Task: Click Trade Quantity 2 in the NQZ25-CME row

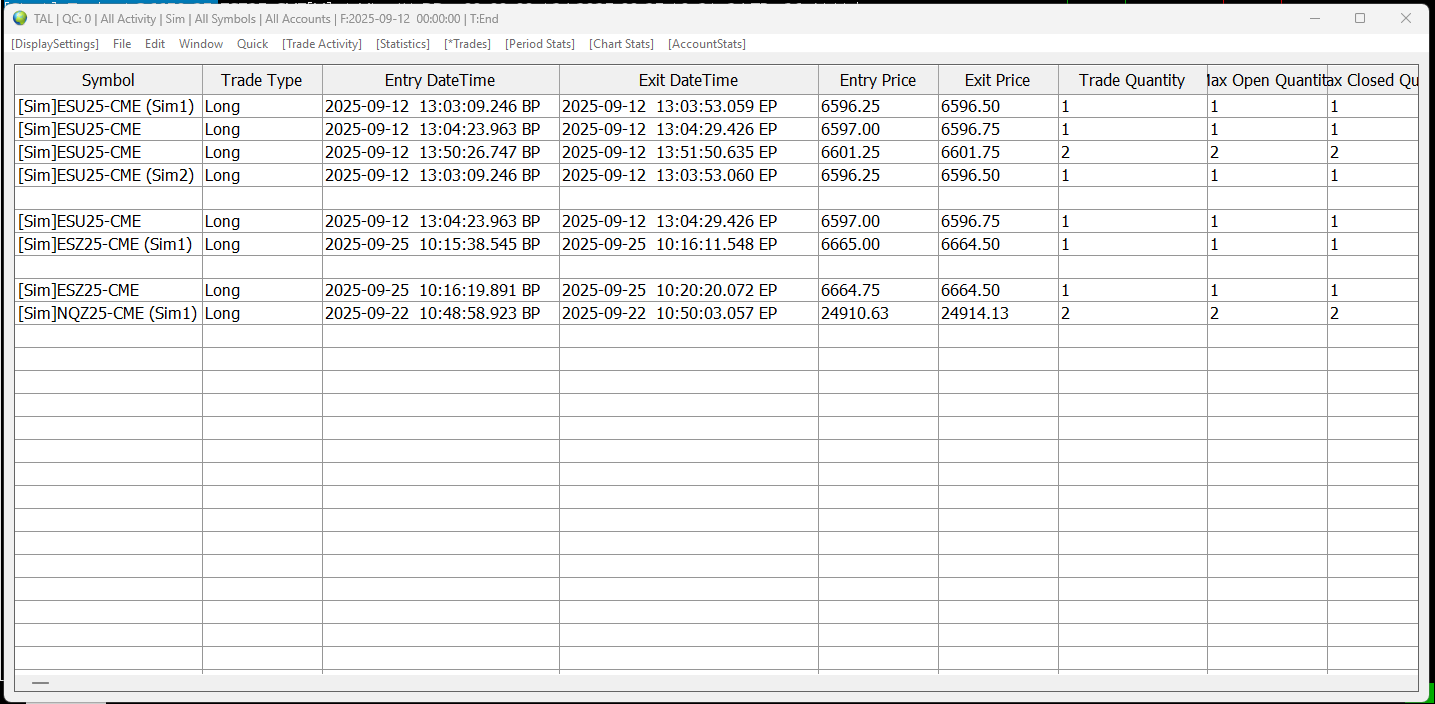Action: click(1132, 313)
